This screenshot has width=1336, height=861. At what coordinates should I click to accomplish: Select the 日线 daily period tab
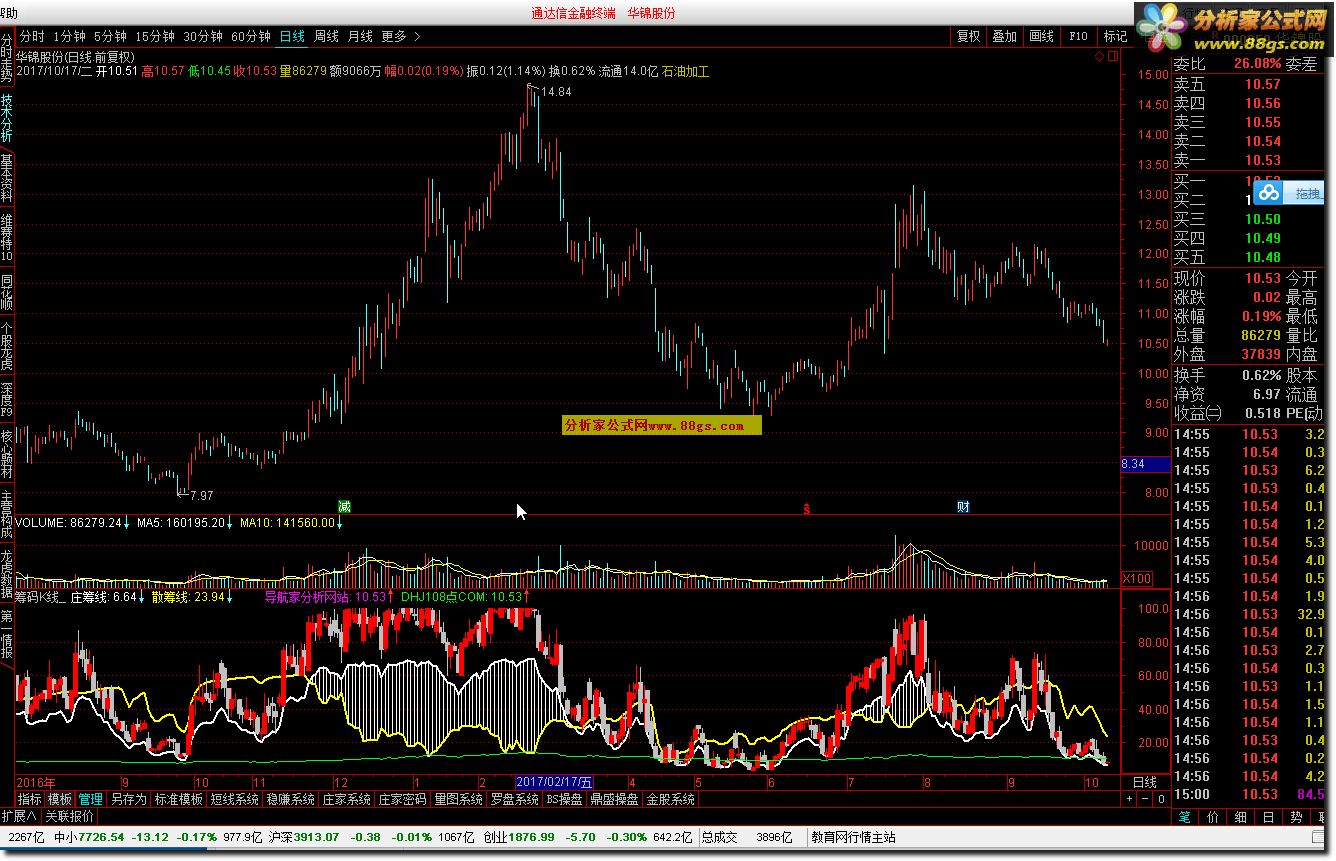click(292, 36)
